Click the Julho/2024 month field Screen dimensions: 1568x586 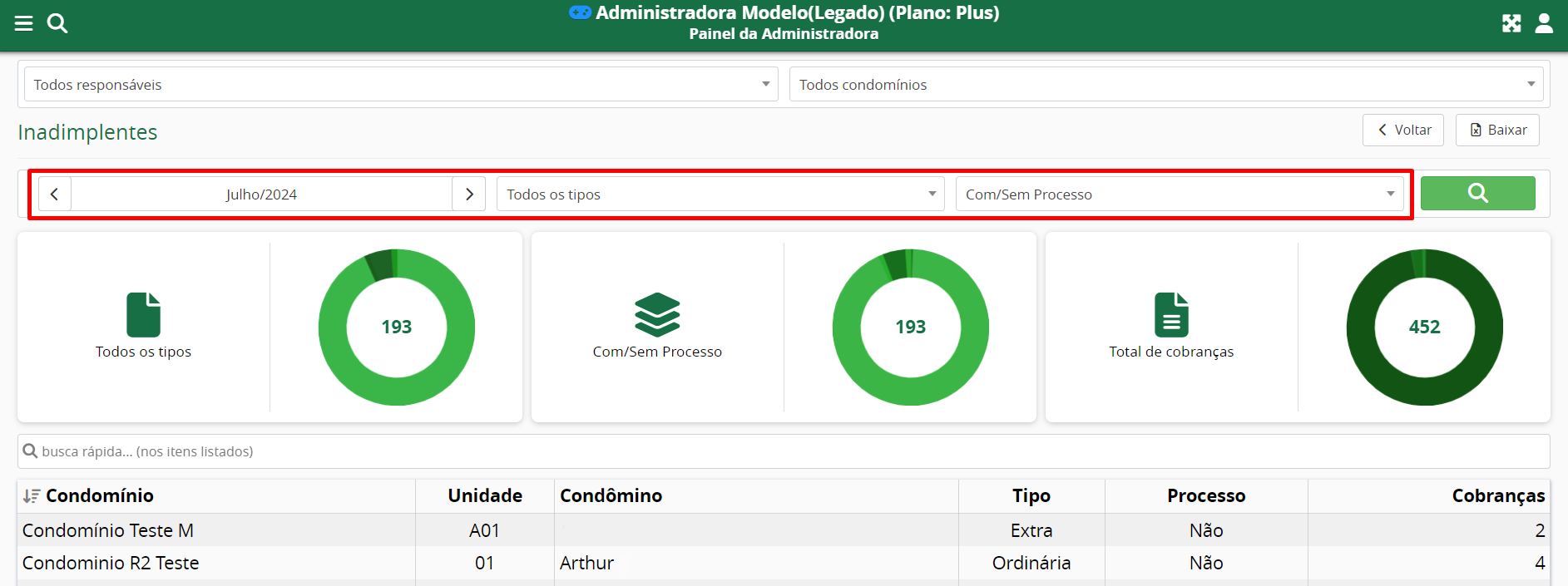click(261, 195)
